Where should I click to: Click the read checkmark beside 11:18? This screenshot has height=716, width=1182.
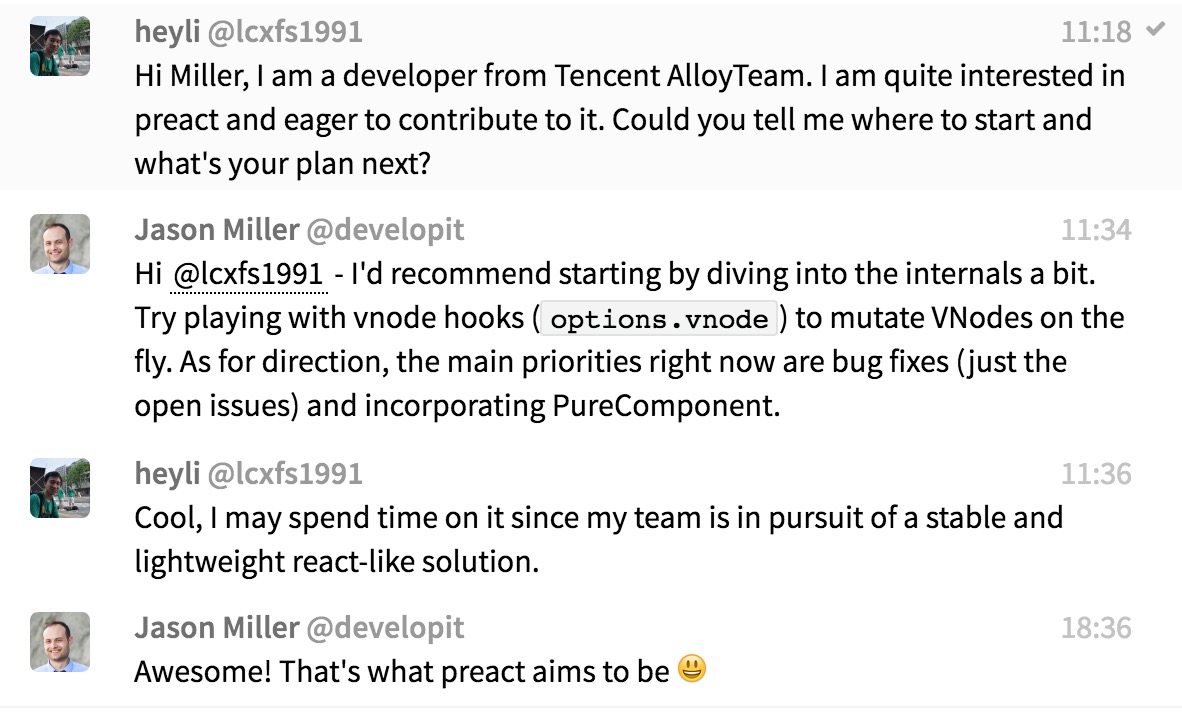[1156, 30]
